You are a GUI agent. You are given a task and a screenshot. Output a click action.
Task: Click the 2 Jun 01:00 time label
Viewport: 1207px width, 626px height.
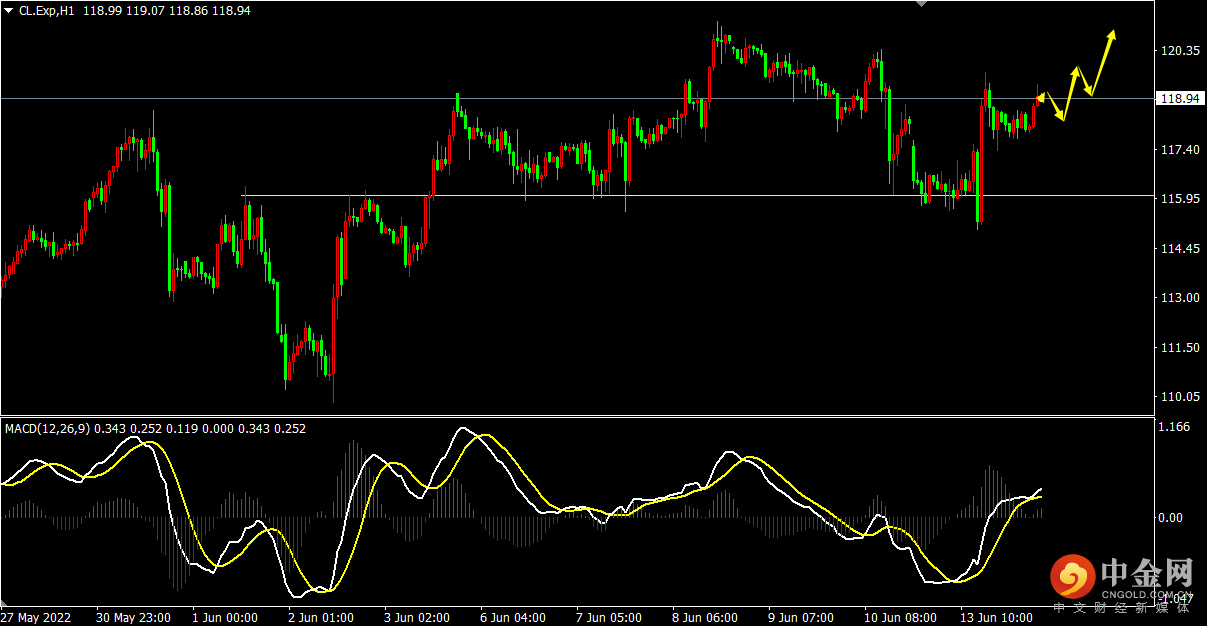(320, 618)
